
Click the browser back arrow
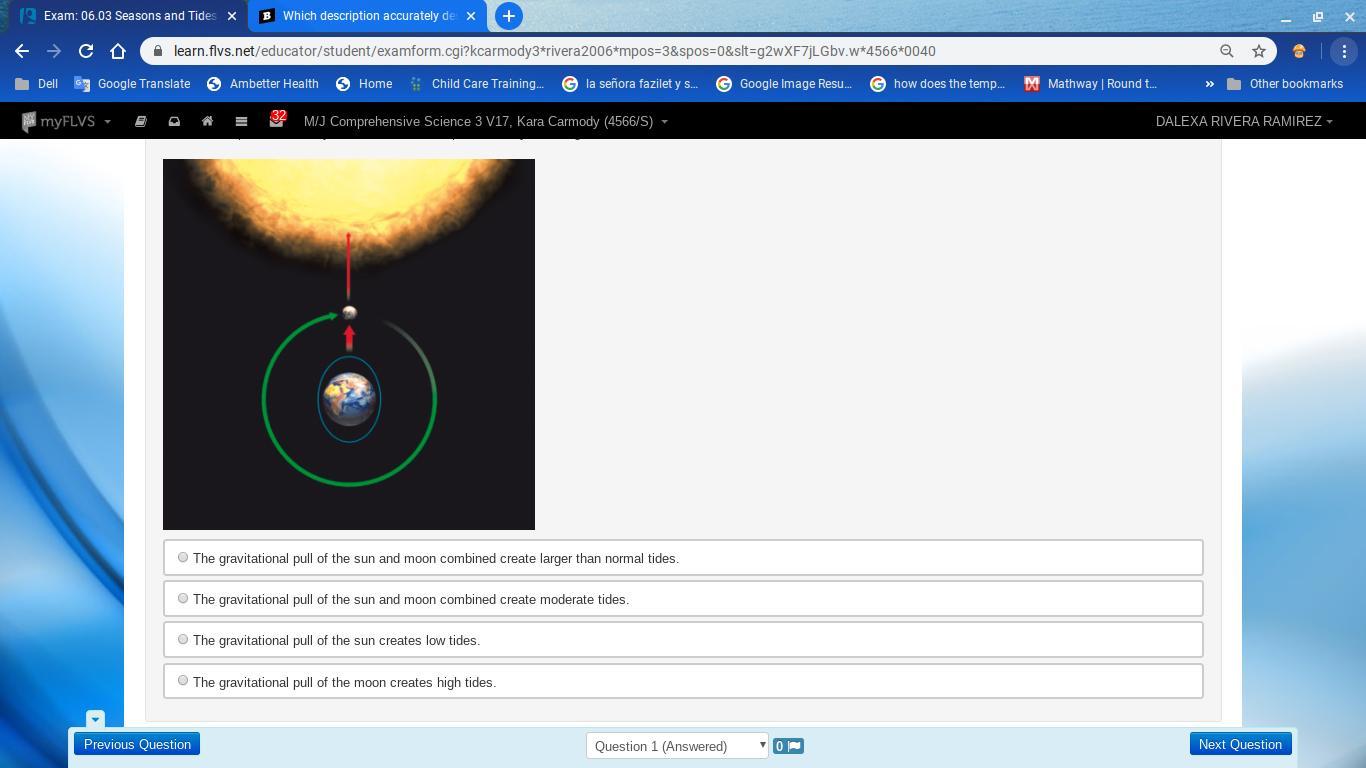[x=22, y=51]
